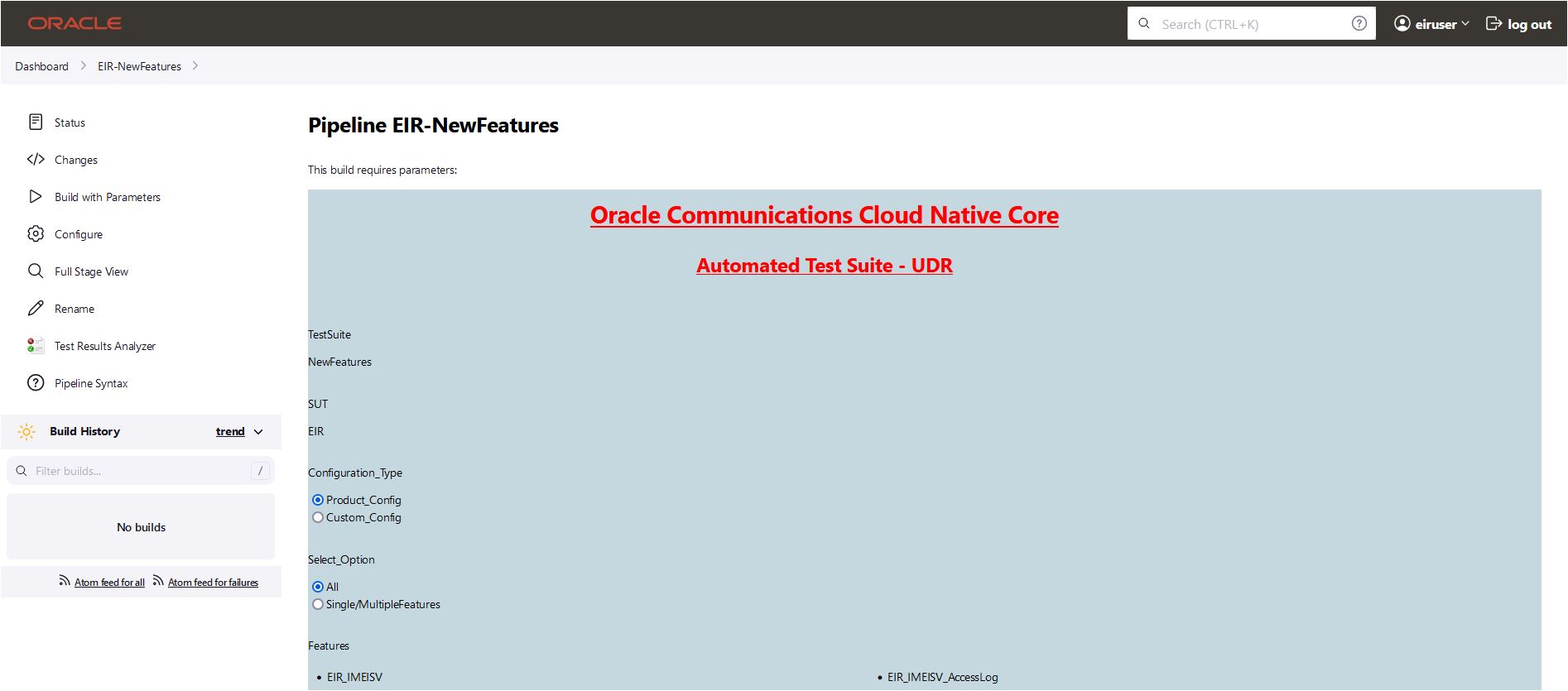Open the search help question mark icon

(x=1359, y=23)
